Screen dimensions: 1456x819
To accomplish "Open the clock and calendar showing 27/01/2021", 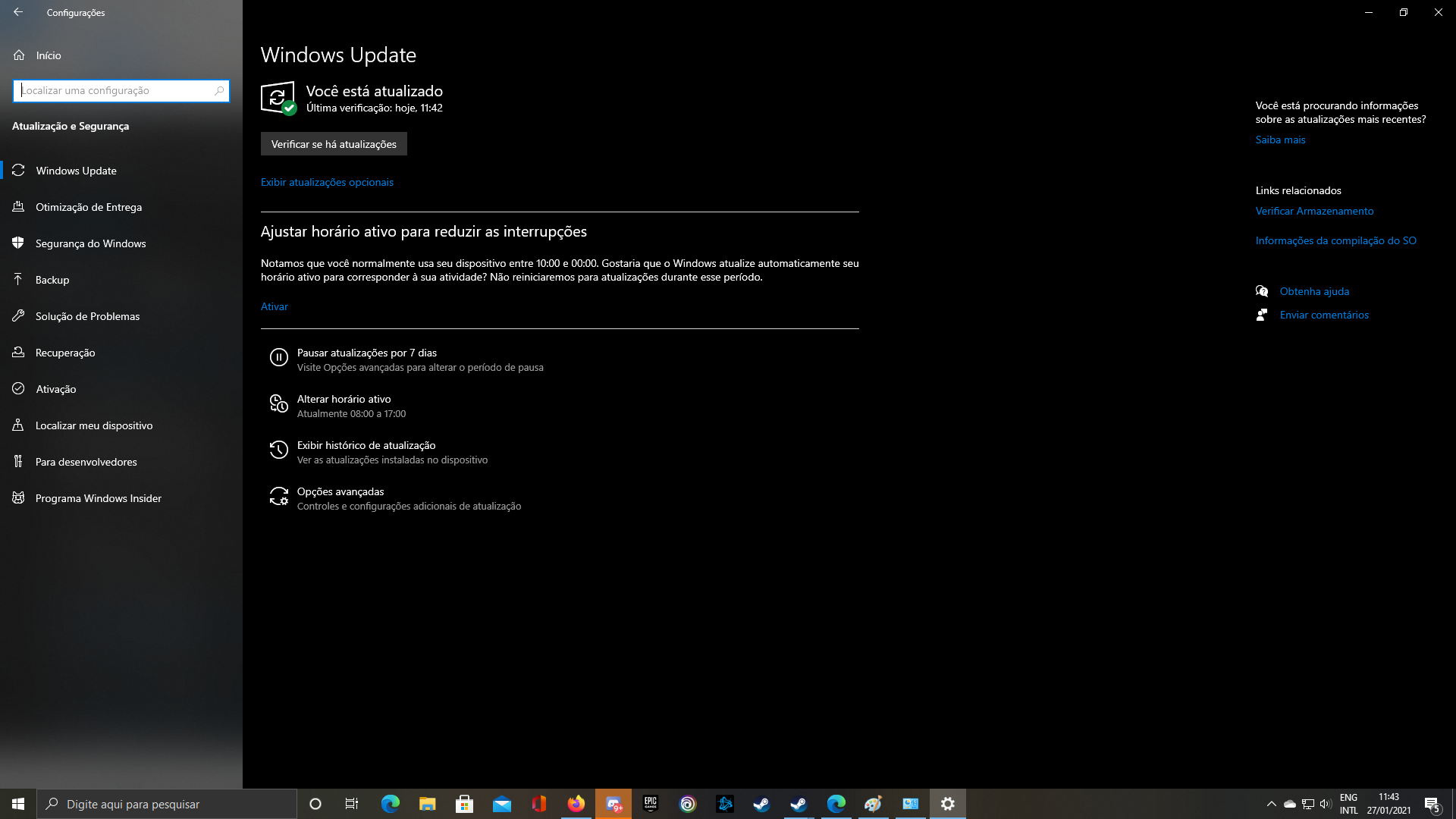I will (x=1389, y=804).
